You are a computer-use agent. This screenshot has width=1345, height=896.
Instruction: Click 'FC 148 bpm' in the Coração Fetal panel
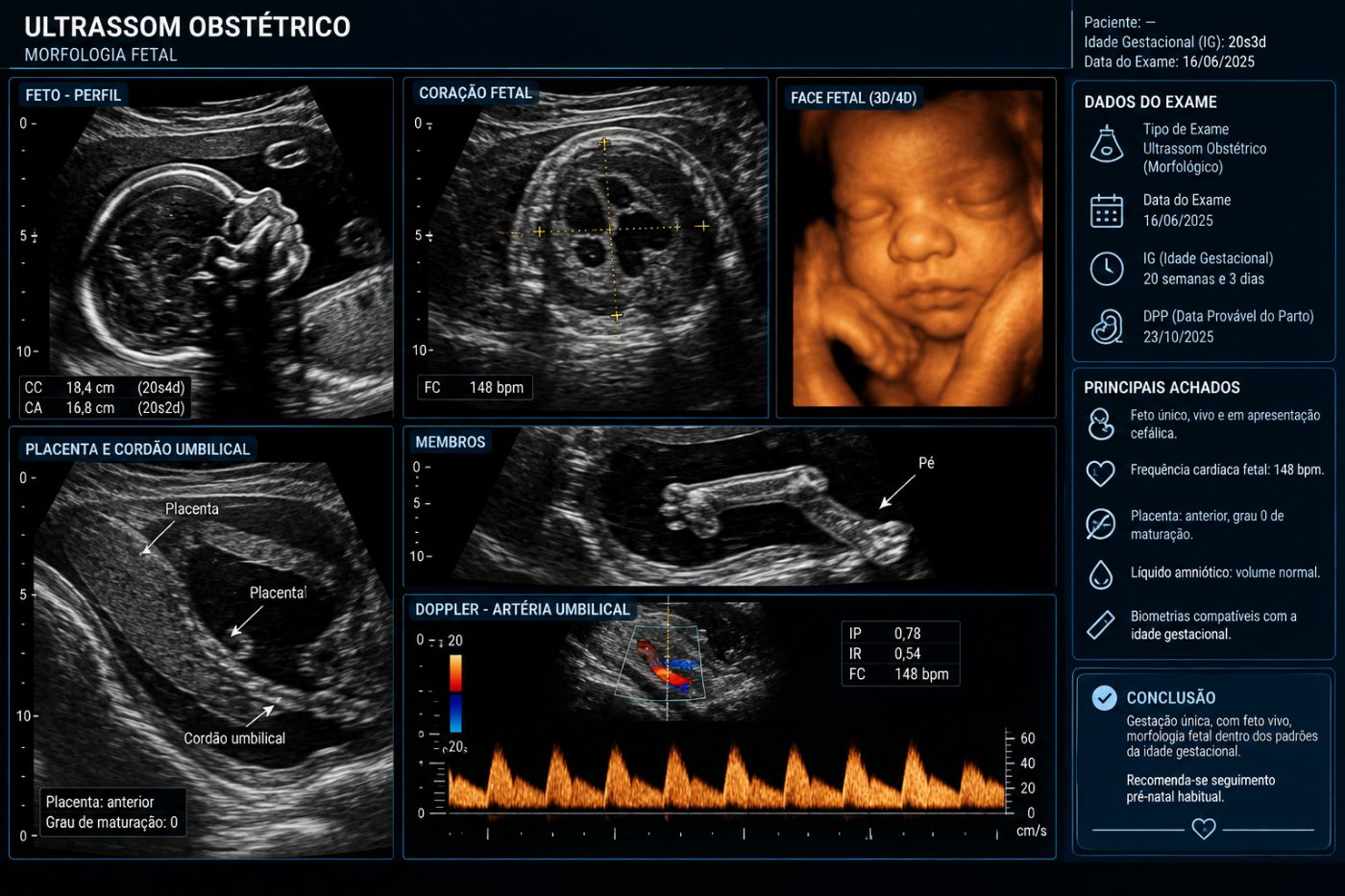[475, 388]
